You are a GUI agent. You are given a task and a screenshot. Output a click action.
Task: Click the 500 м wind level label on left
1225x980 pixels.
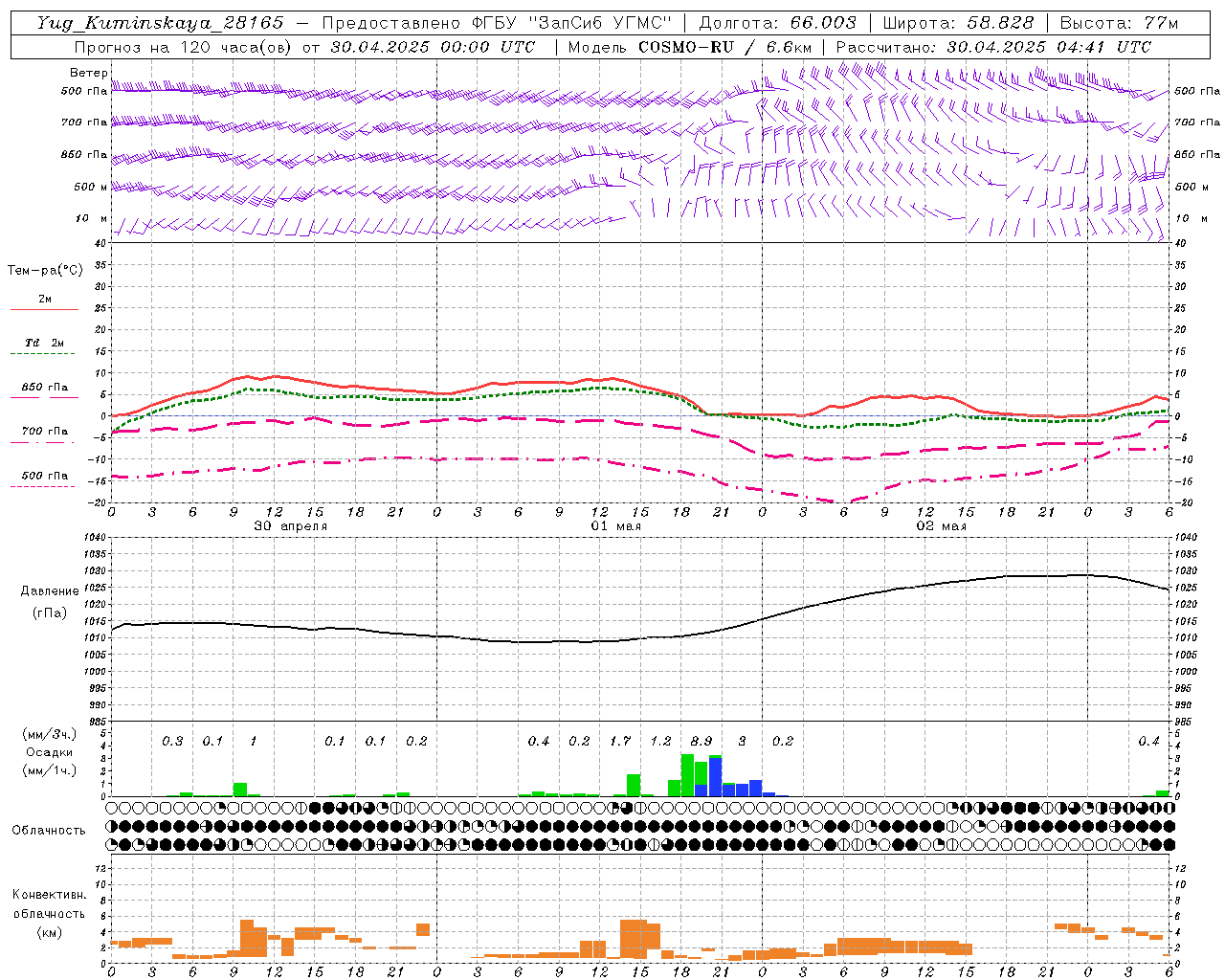(91, 187)
